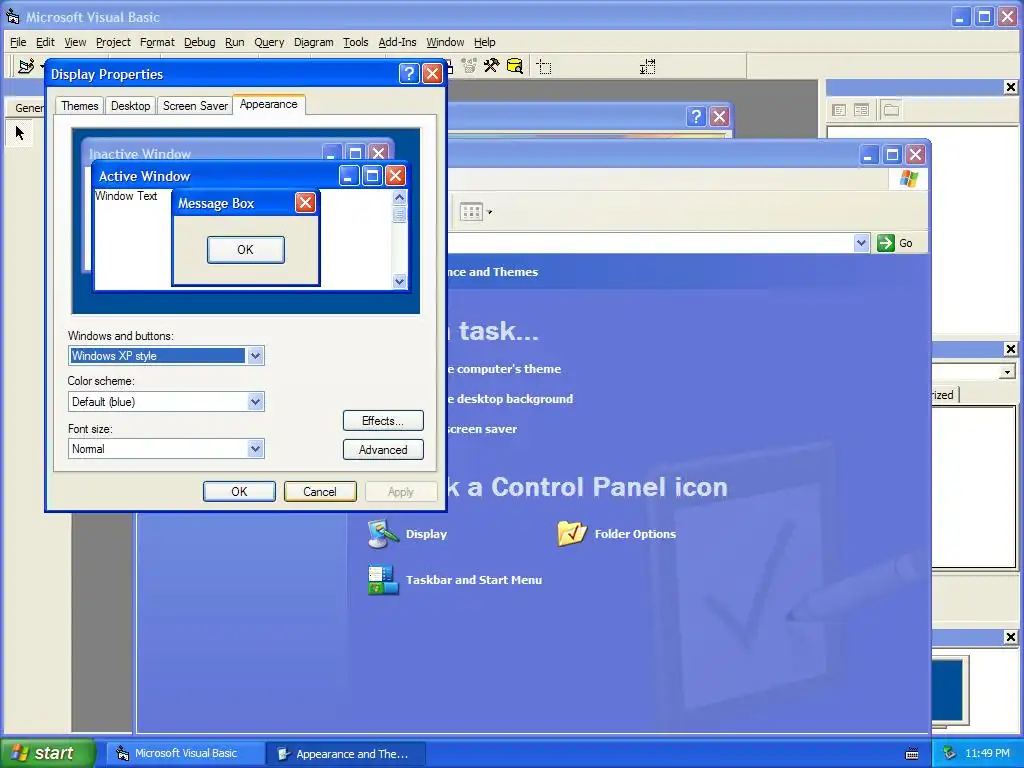Click the Effects... button
The width and height of the screenshot is (1024, 768).
tap(383, 421)
